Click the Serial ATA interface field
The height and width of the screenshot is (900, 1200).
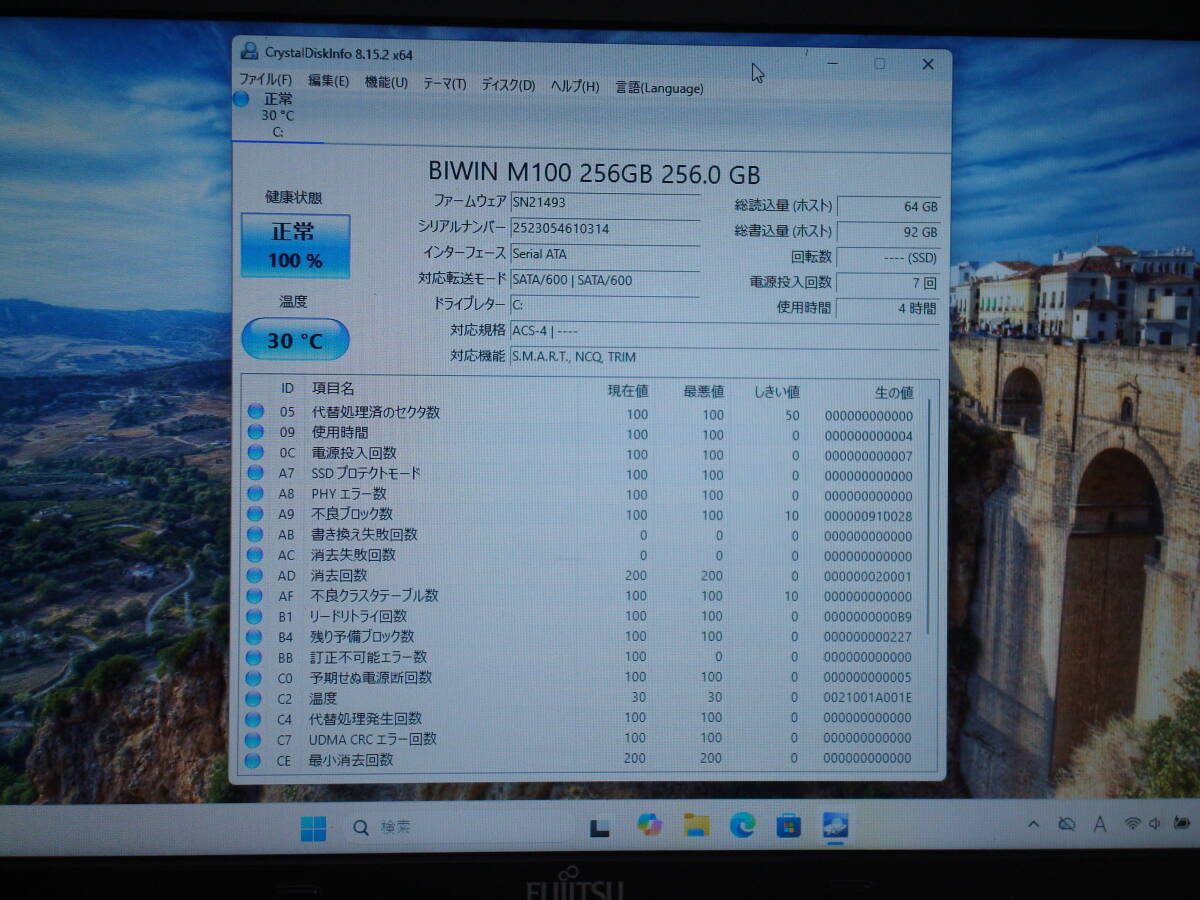pos(604,255)
